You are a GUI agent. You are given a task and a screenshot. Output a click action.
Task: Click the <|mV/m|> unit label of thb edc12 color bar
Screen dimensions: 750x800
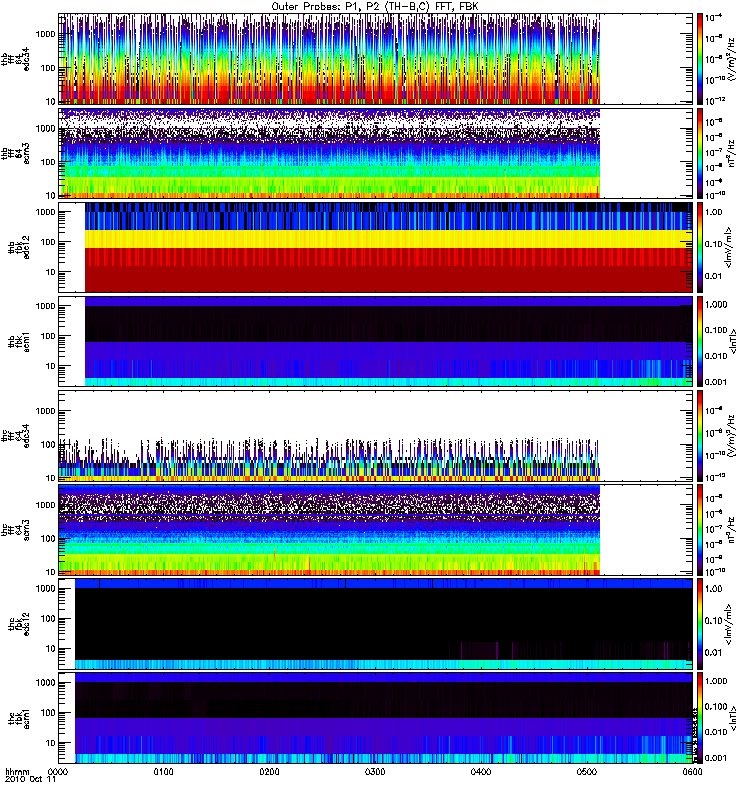729,247
